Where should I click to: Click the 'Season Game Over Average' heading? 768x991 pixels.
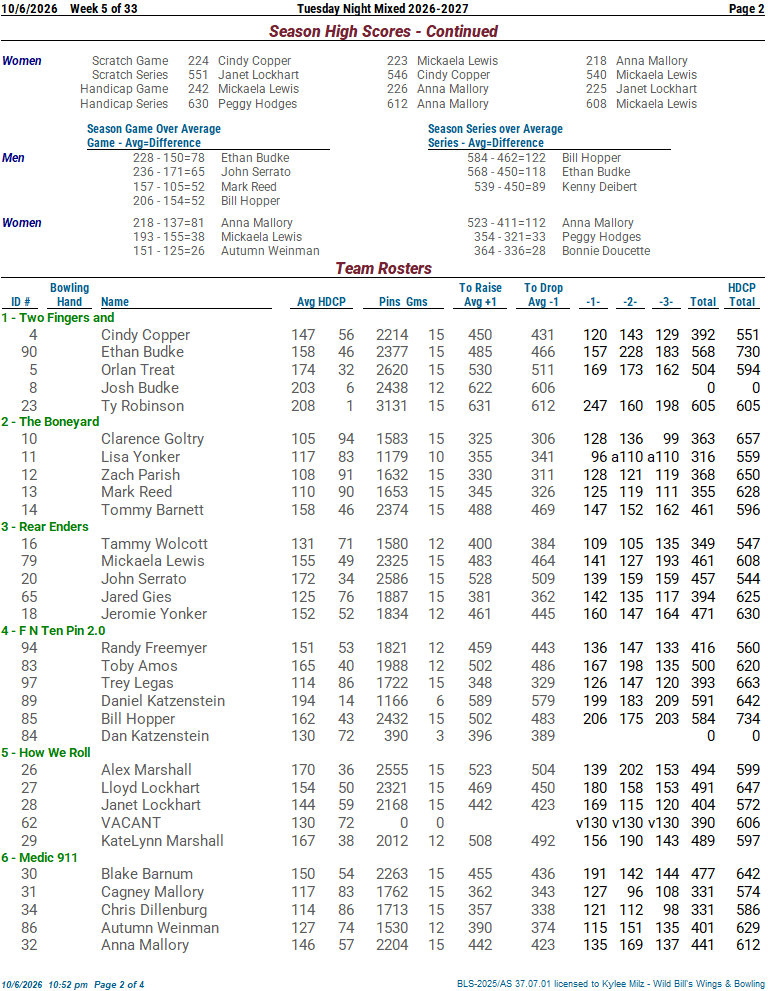pos(154,129)
